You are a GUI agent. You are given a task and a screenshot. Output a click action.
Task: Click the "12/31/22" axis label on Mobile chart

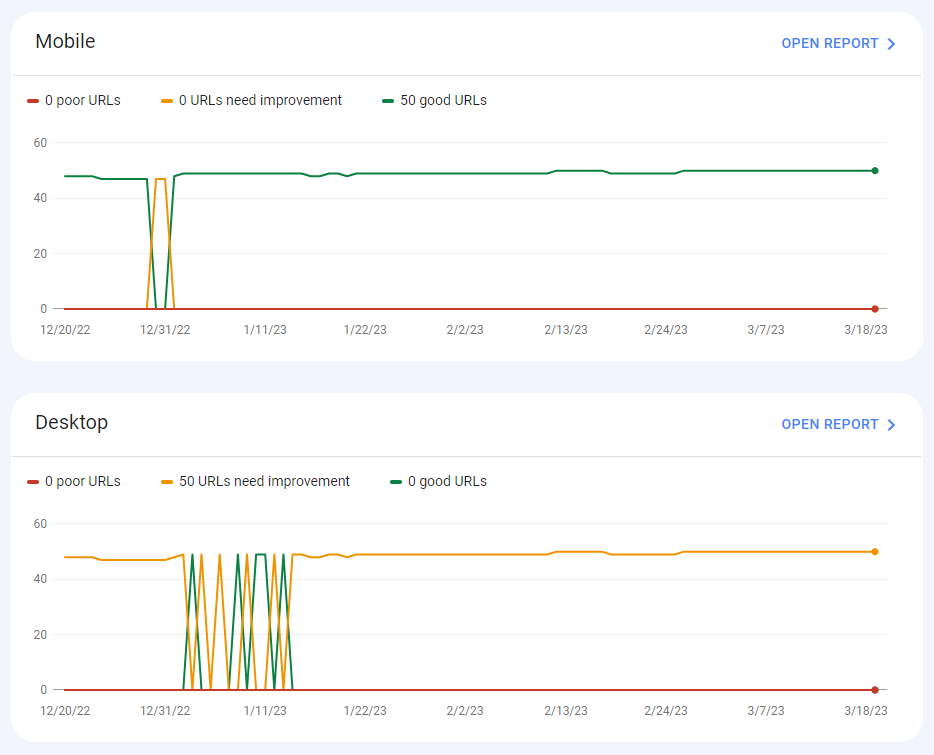(164, 329)
